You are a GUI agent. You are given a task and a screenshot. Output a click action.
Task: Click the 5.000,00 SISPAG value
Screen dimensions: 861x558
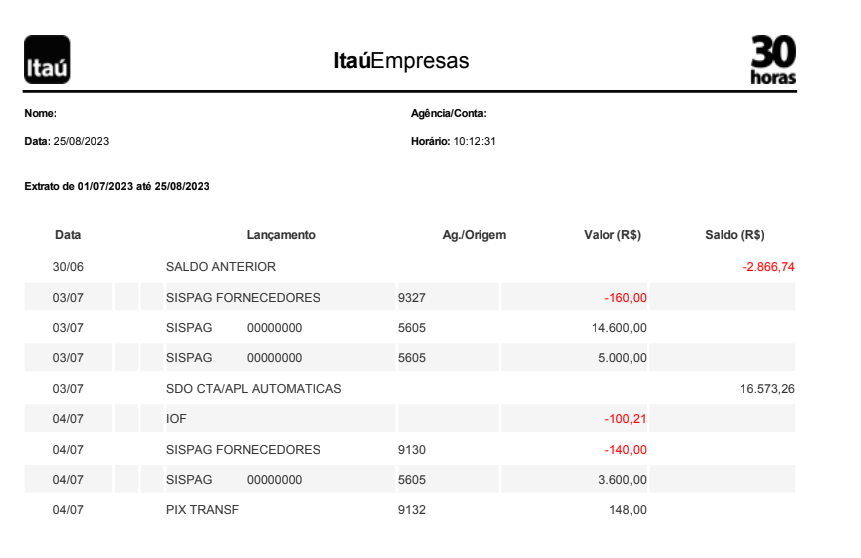(x=622, y=358)
